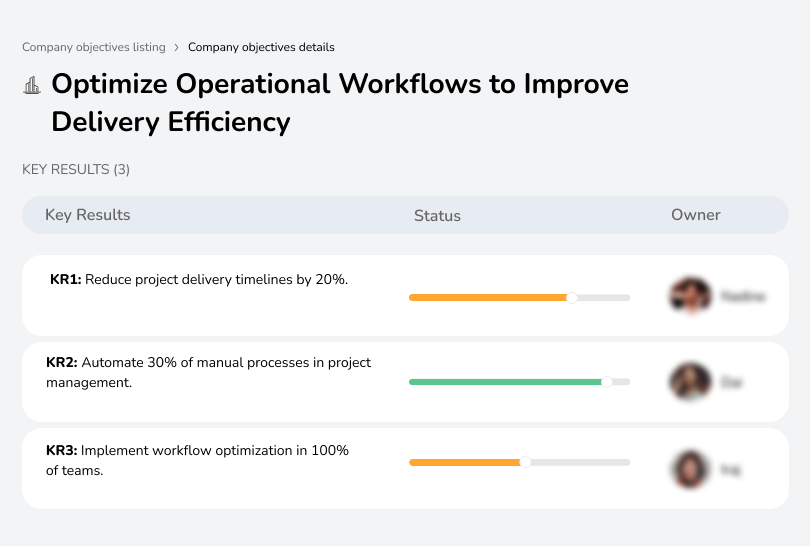Click the KR3 orange progress slider handle
Viewport: 810px width, 546px height.
pos(525,462)
